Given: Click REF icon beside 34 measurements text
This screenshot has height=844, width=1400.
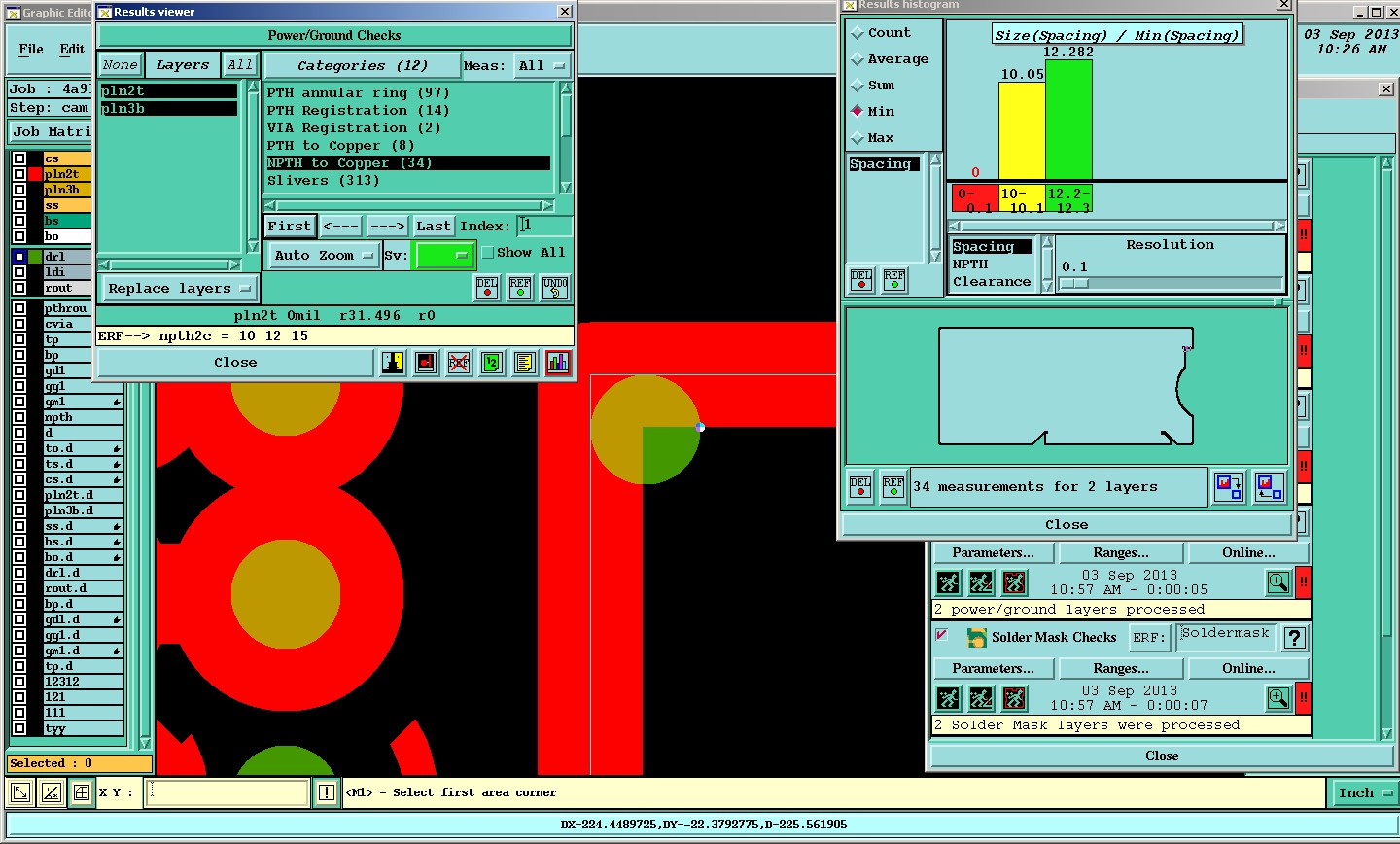Looking at the screenshot, I should [x=893, y=486].
